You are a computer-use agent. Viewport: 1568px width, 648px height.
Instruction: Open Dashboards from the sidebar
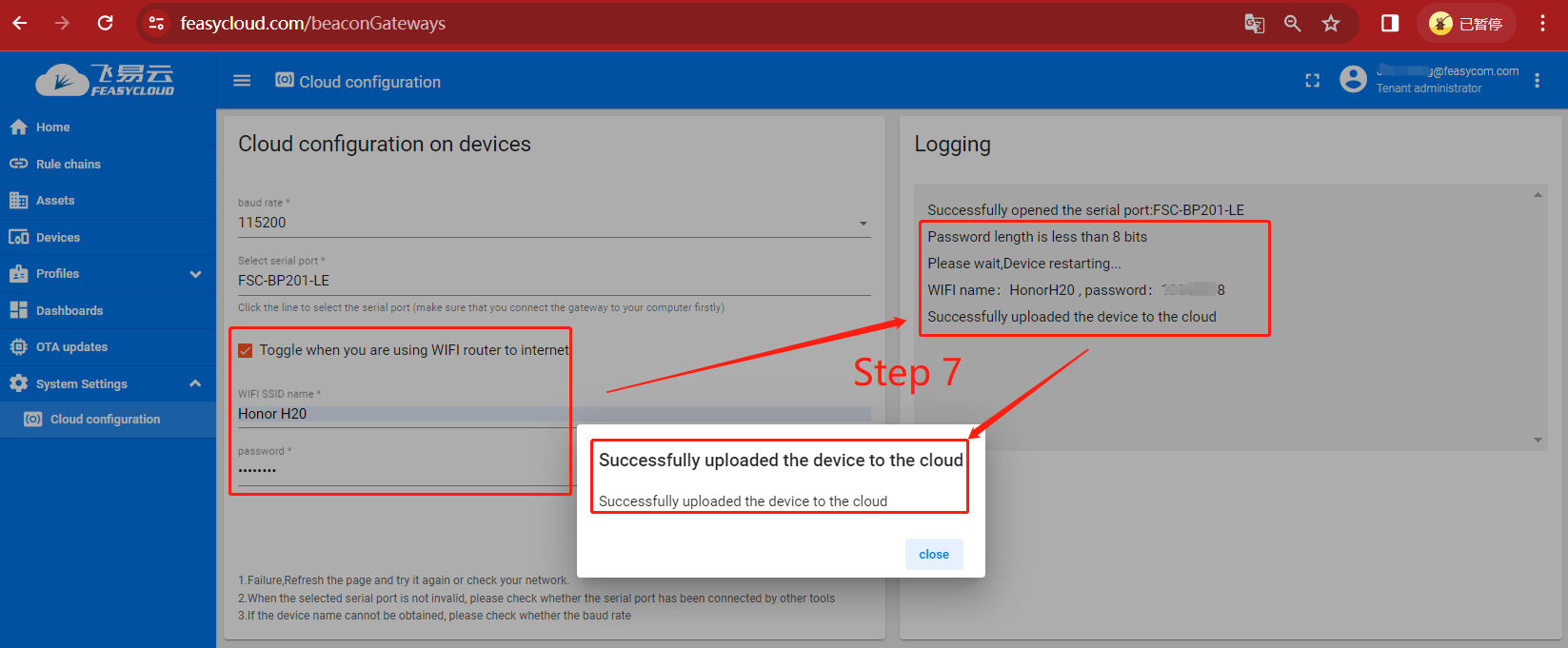point(69,310)
